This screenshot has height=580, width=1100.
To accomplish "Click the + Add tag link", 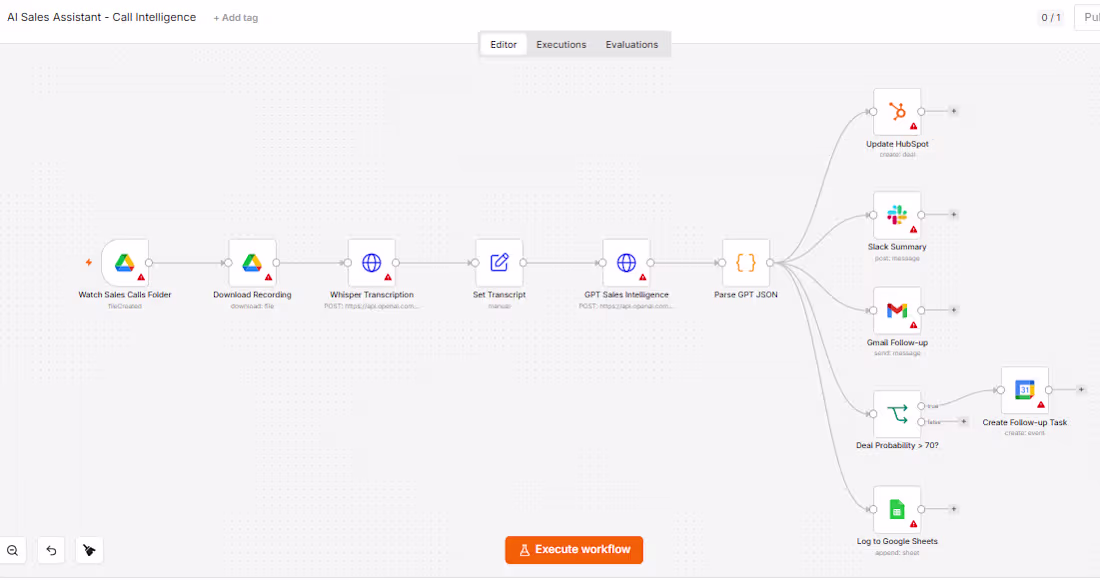I will [236, 18].
